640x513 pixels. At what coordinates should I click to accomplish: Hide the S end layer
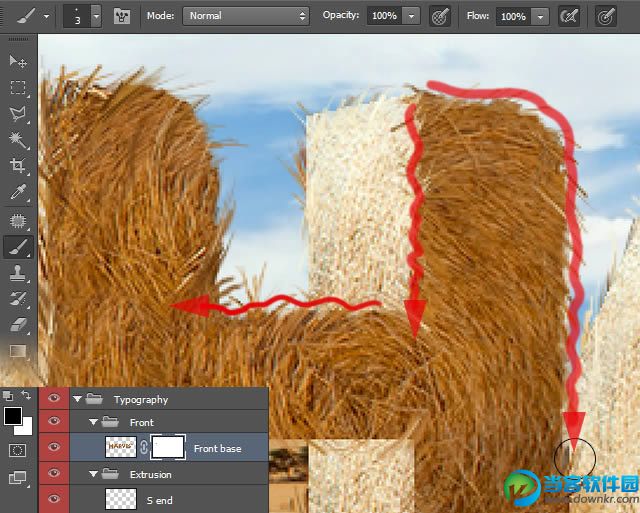point(54,499)
